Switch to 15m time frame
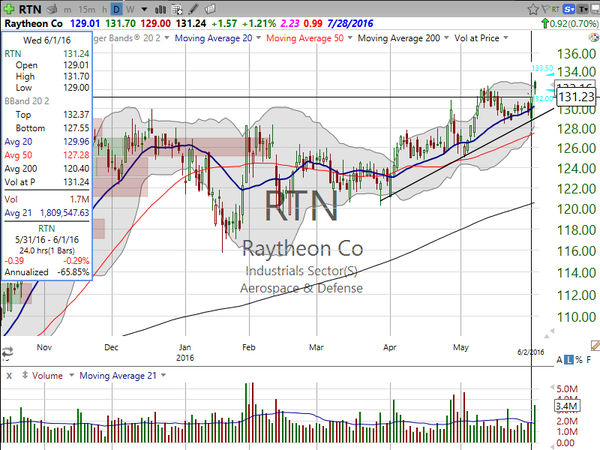The width and height of the screenshot is (600, 450). click(86, 10)
